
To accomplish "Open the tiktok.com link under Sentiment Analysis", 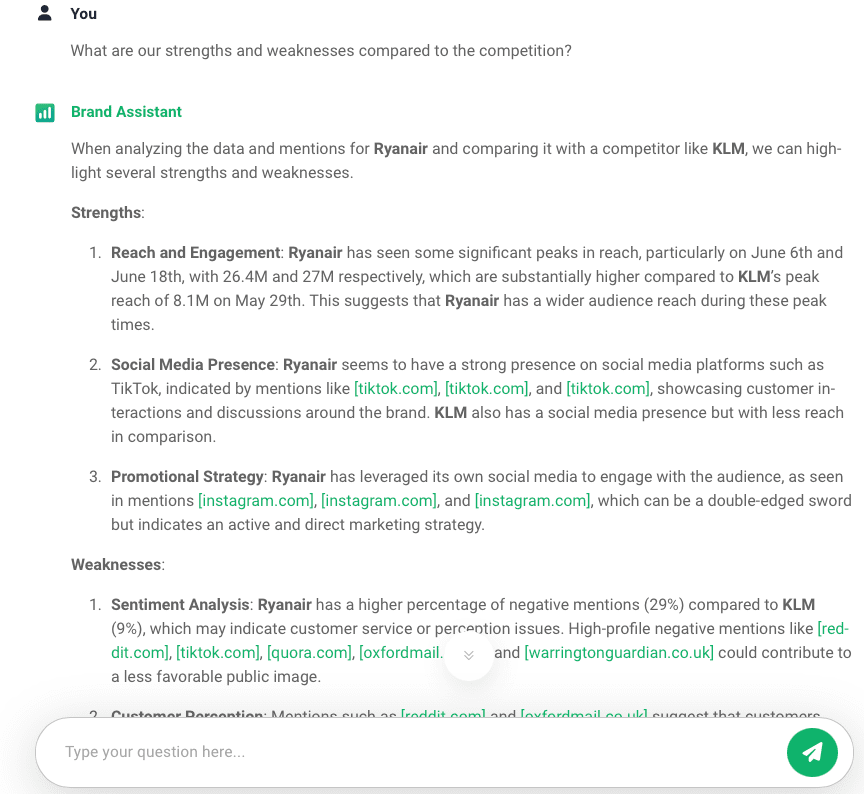I will pos(218,652).
